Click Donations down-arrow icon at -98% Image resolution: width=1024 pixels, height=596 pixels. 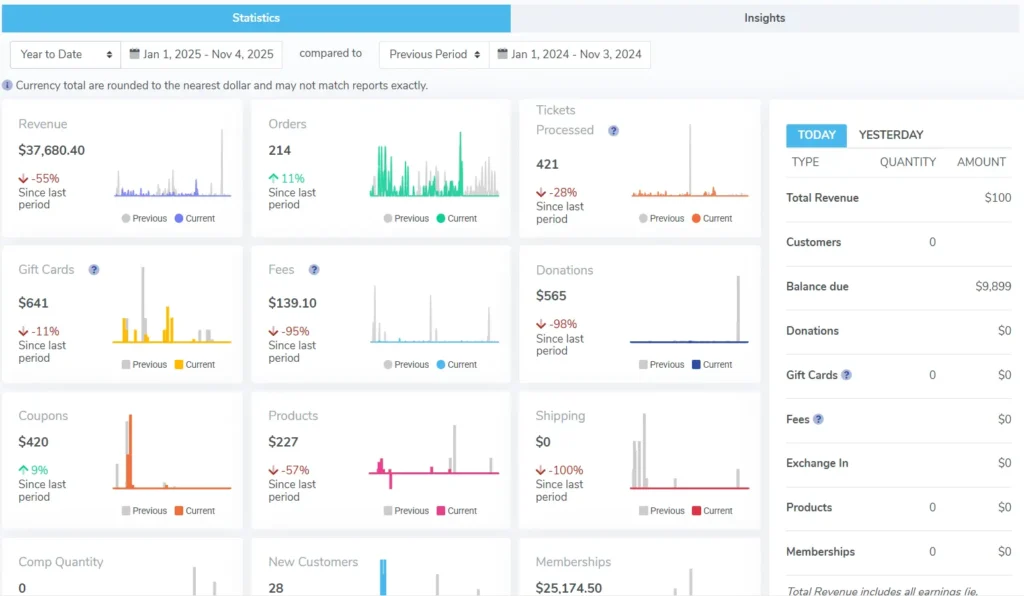pyautogui.click(x=541, y=324)
